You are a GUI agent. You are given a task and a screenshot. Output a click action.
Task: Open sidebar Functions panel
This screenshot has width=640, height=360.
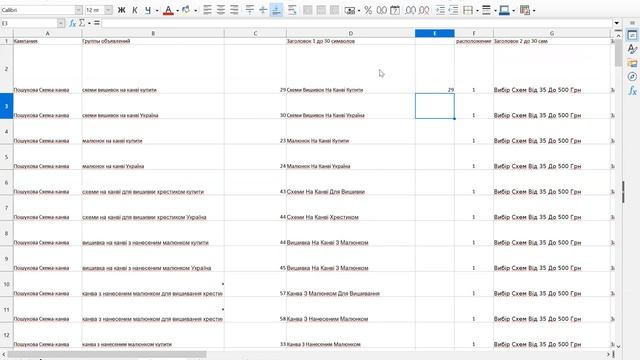632,90
